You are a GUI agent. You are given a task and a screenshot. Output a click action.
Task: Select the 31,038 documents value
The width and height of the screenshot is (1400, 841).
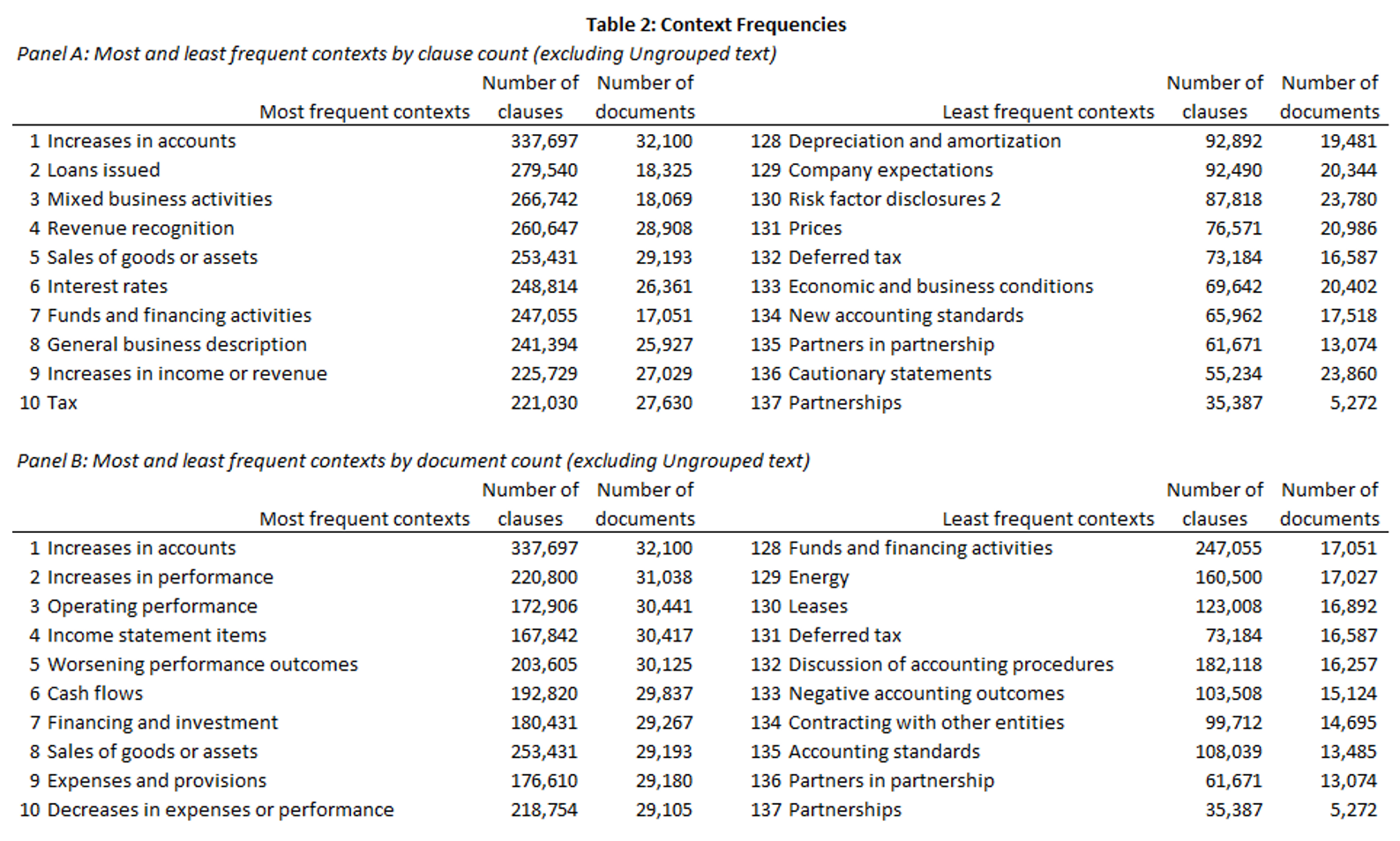[663, 577]
